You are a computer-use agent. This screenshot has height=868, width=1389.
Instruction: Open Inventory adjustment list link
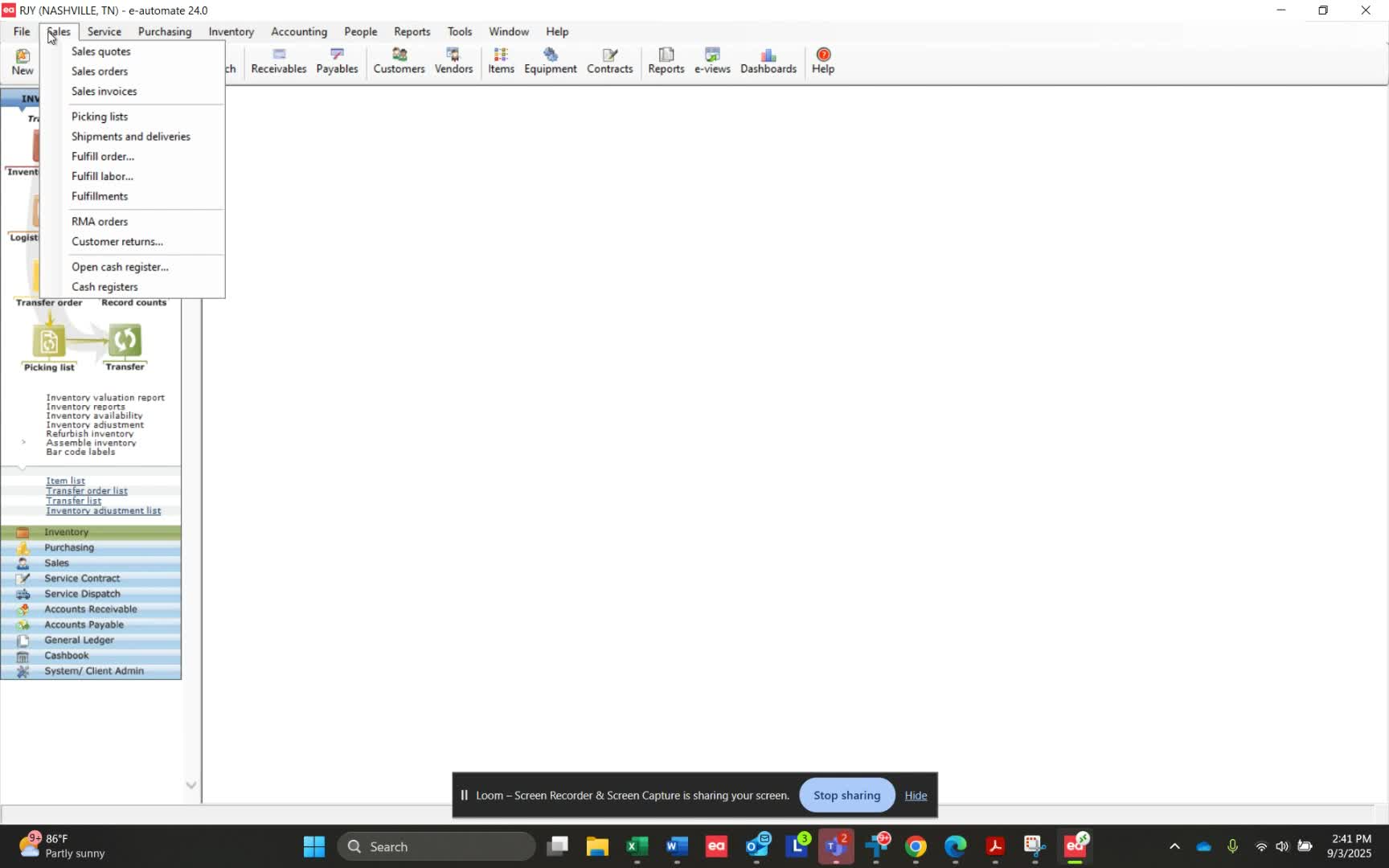tap(103, 510)
